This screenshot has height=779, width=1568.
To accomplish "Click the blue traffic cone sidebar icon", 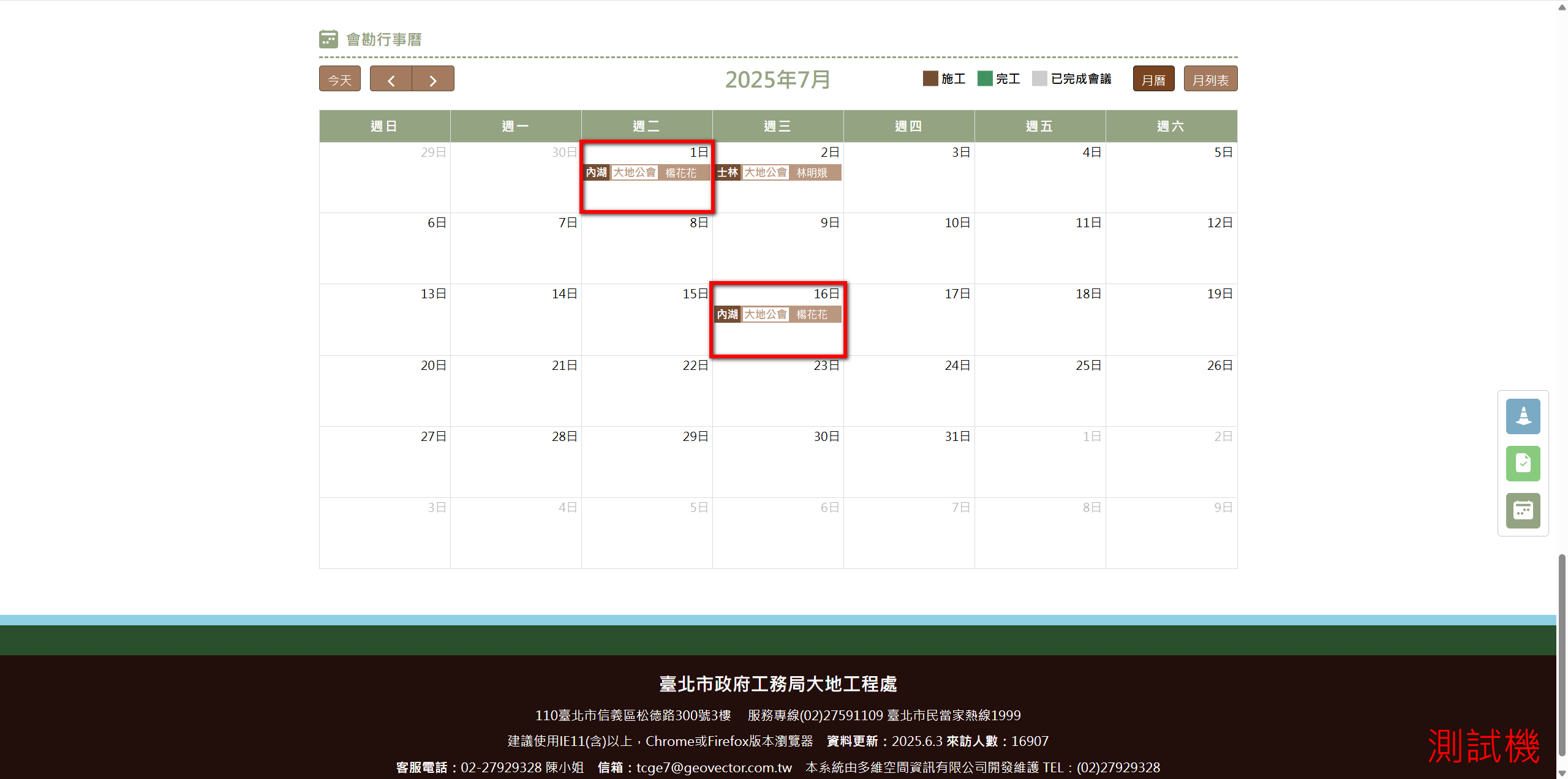I will [1523, 416].
